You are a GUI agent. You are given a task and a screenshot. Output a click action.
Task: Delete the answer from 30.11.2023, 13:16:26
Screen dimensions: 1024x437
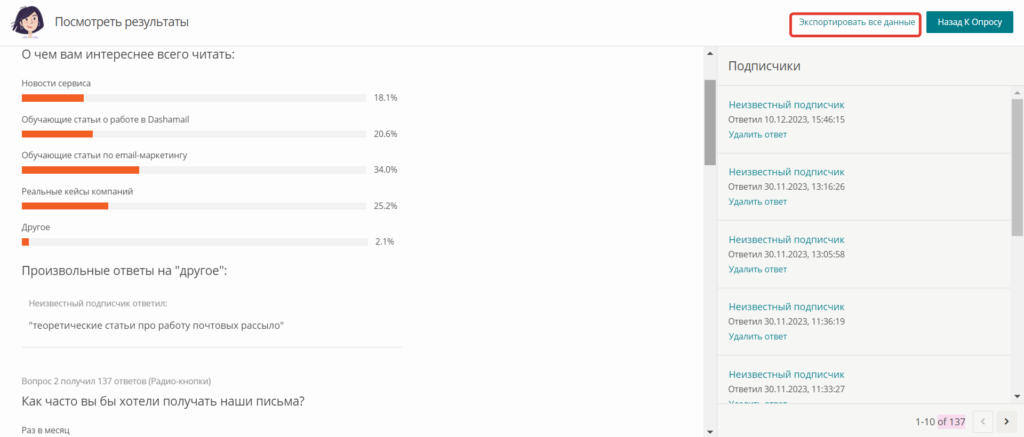tap(758, 202)
